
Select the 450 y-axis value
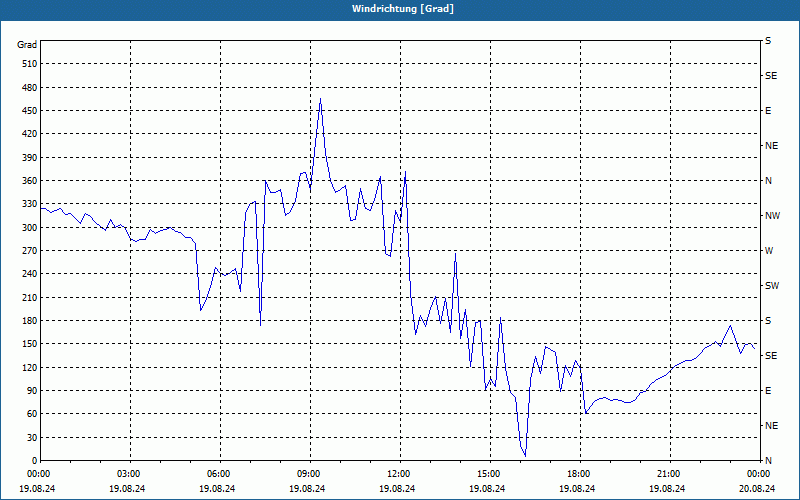pos(30,111)
